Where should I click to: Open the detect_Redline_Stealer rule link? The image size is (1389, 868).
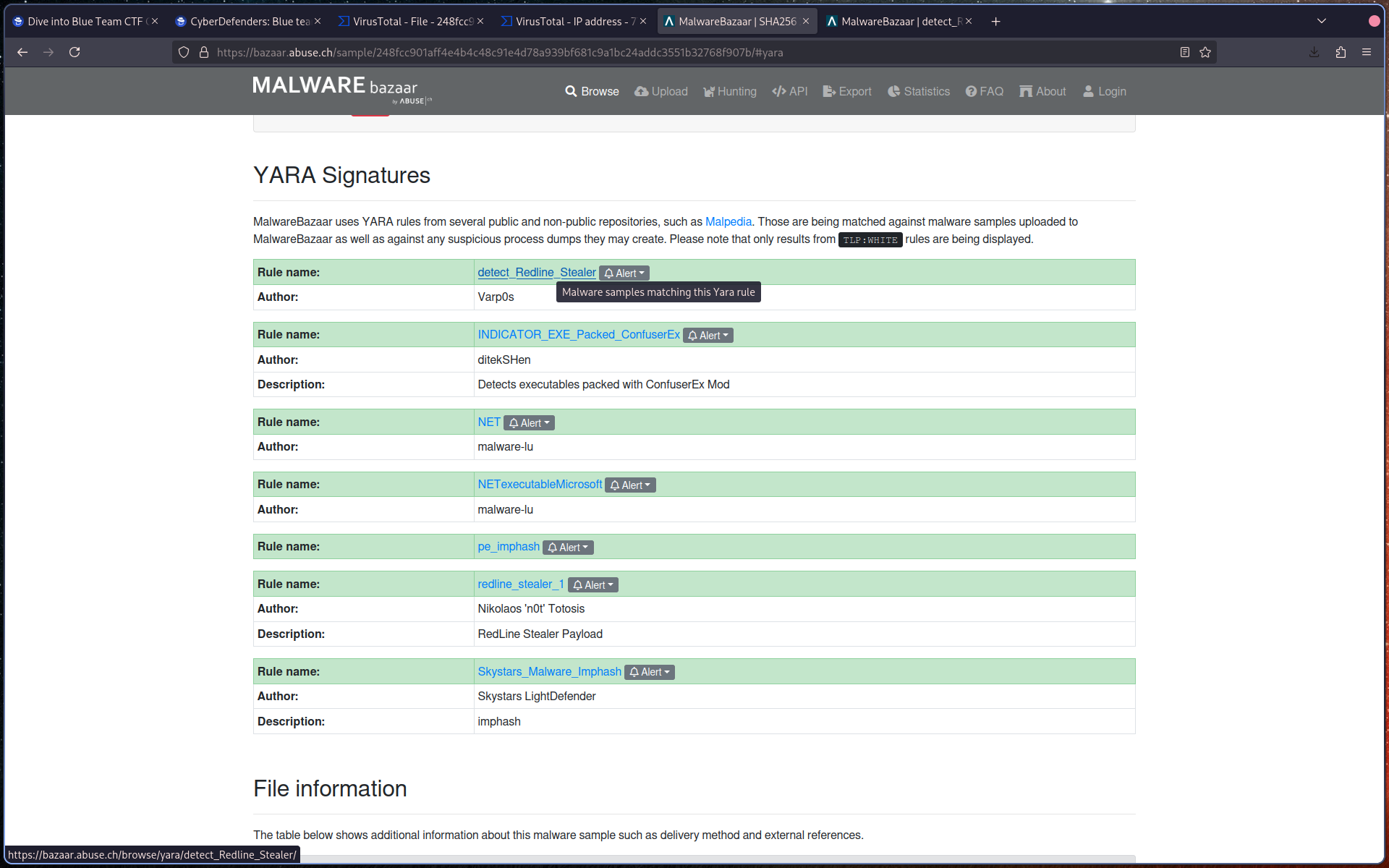(537, 272)
